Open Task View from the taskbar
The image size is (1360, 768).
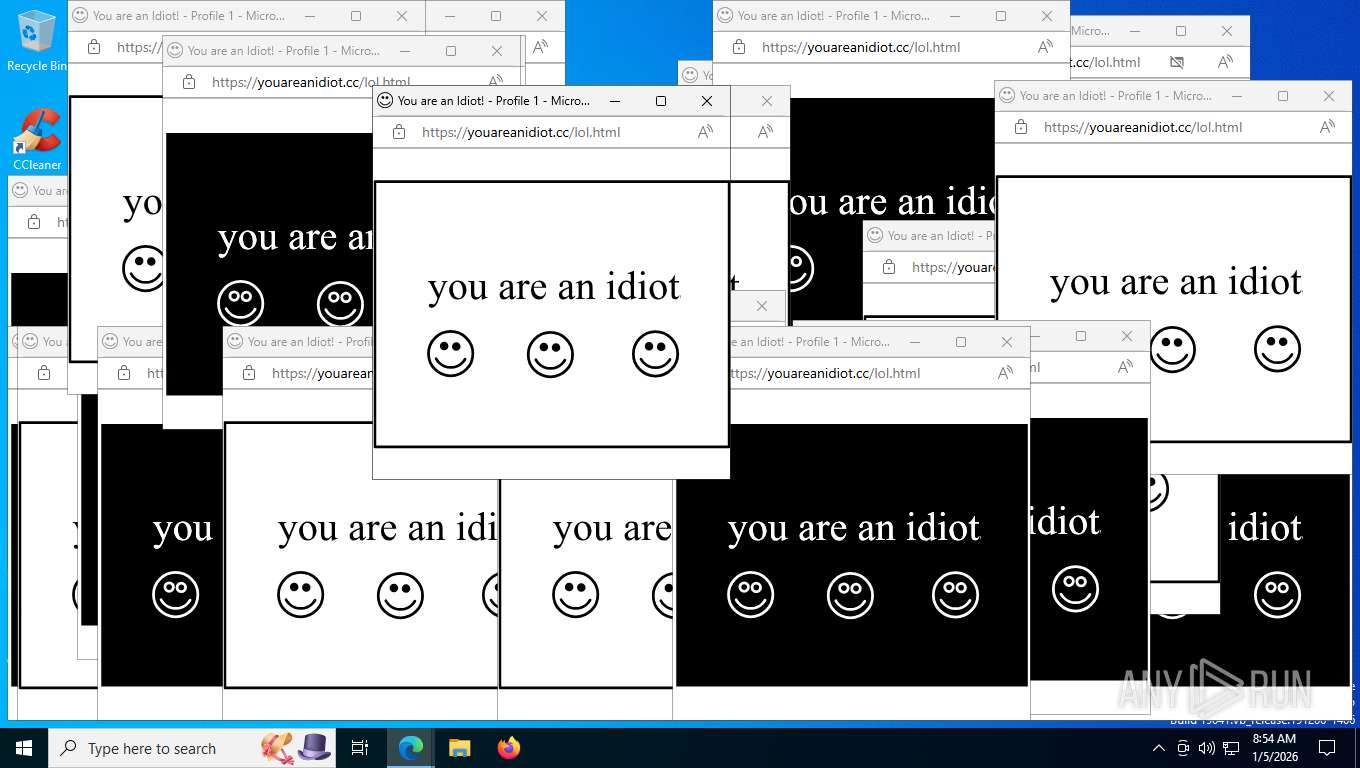pyautogui.click(x=360, y=748)
